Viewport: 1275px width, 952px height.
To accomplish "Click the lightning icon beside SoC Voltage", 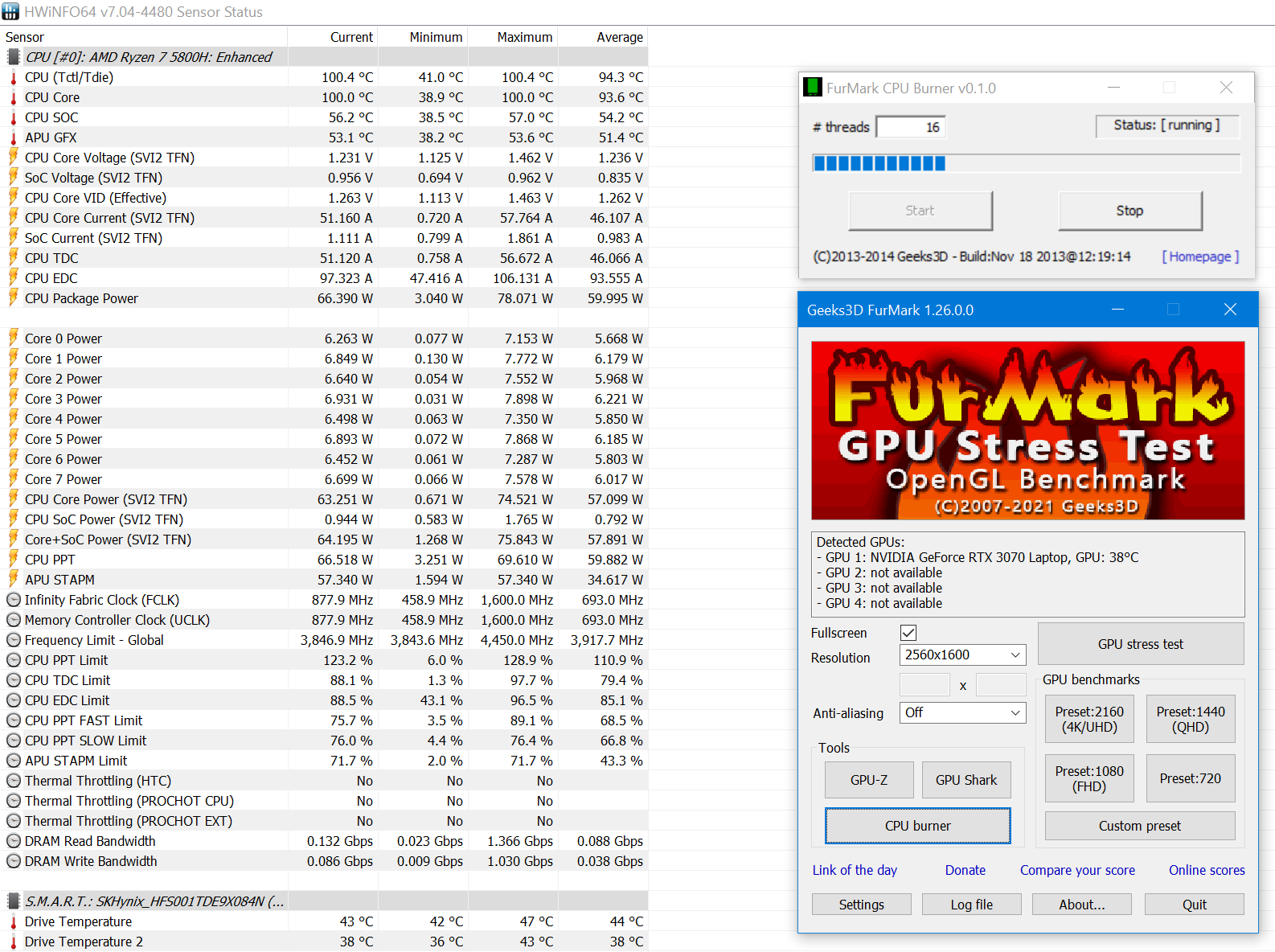I will click(x=13, y=177).
